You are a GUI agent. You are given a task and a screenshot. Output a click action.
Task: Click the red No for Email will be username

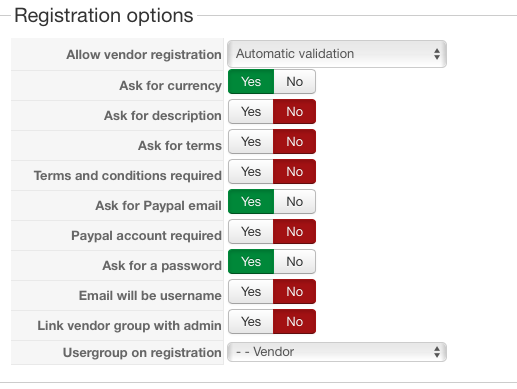click(x=294, y=292)
